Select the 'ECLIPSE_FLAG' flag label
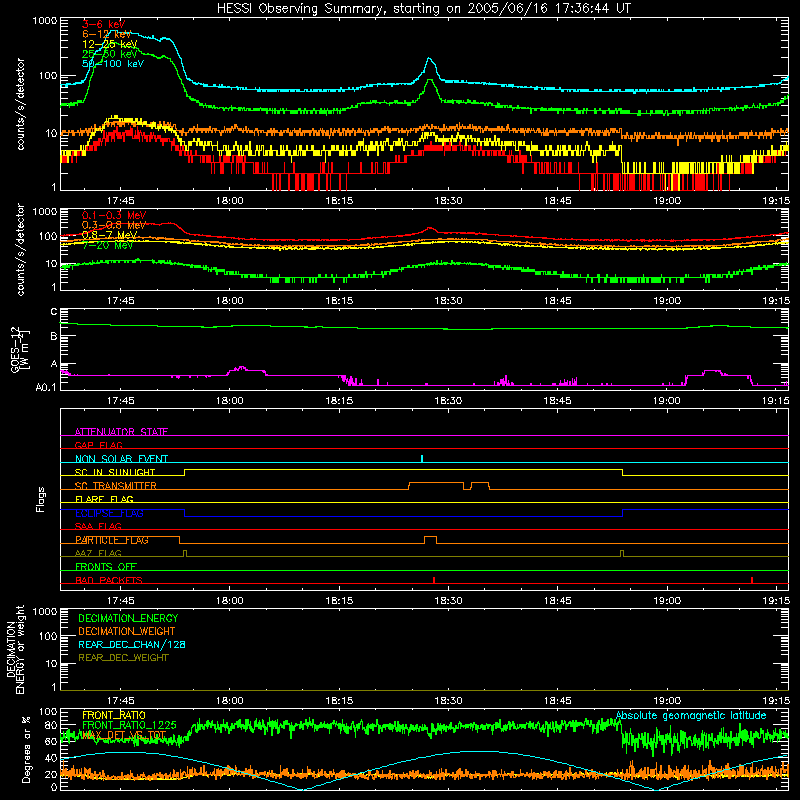Image resolution: width=800 pixels, height=800 pixels. pos(109,513)
